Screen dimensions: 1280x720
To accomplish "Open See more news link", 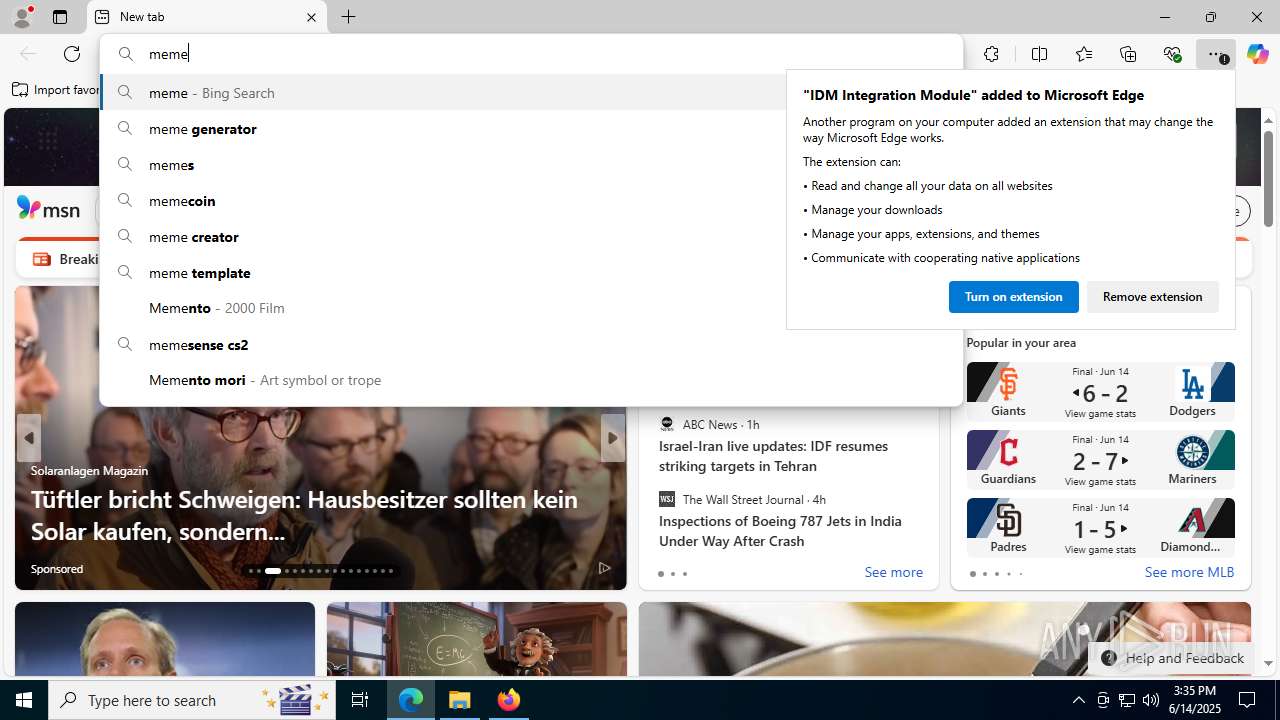I will [x=893, y=572].
